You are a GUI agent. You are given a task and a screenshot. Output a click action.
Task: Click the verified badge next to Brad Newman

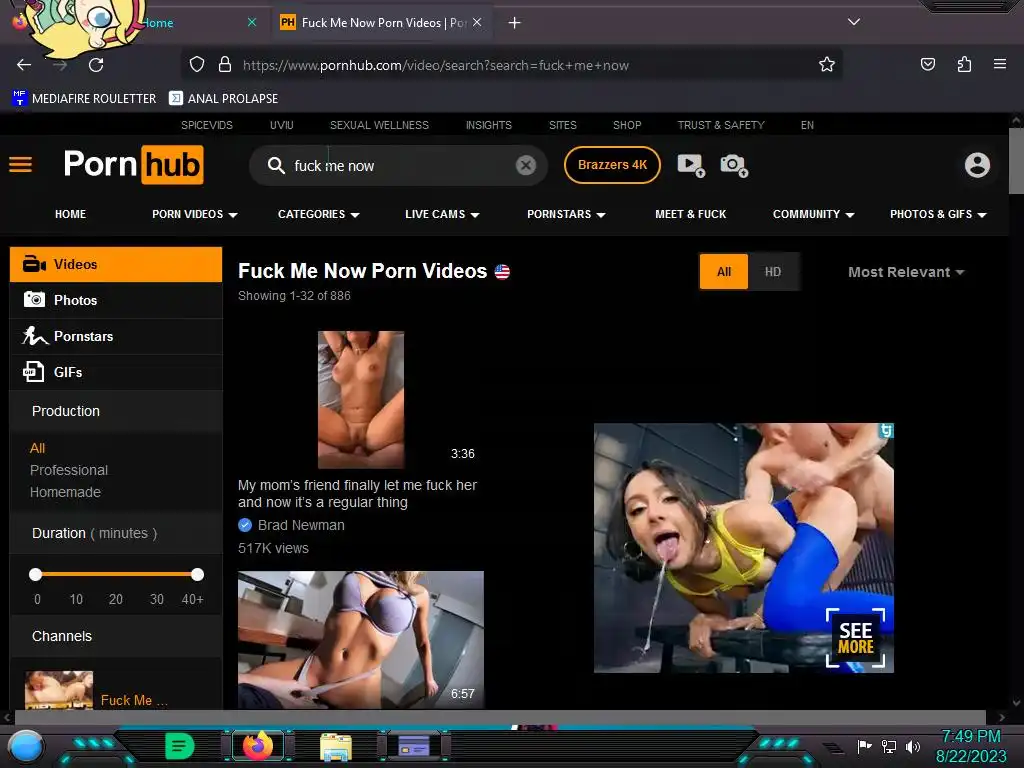pyautogui.click(x=245, y=524)
